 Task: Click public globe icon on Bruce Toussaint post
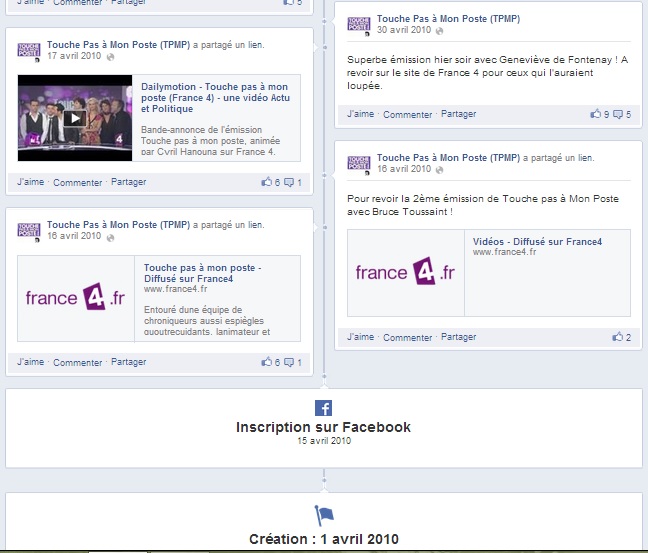(440, 170)
